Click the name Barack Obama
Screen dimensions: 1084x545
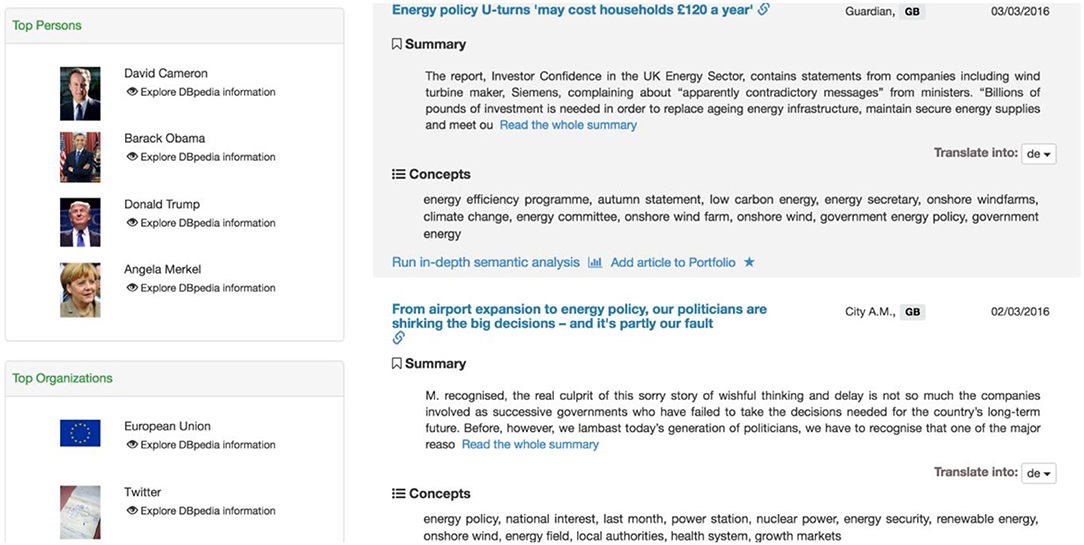165,138
